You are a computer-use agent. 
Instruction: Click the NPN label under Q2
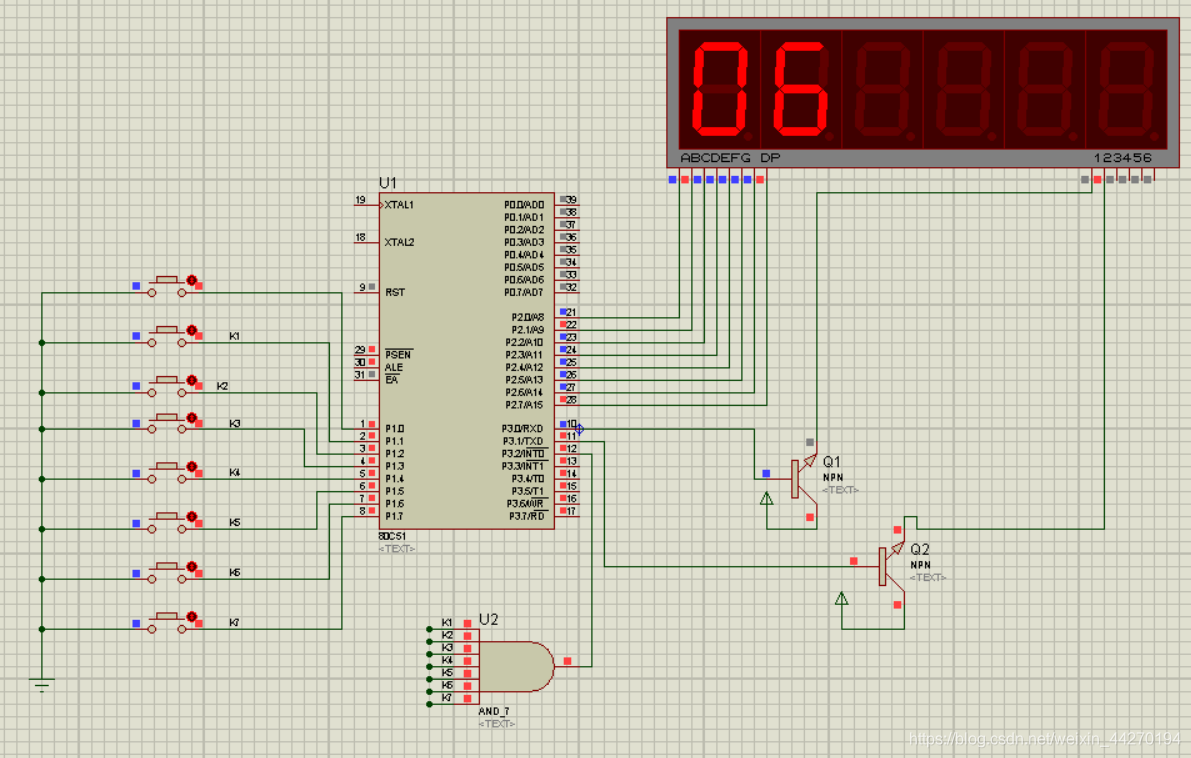[x=921, y=565]
